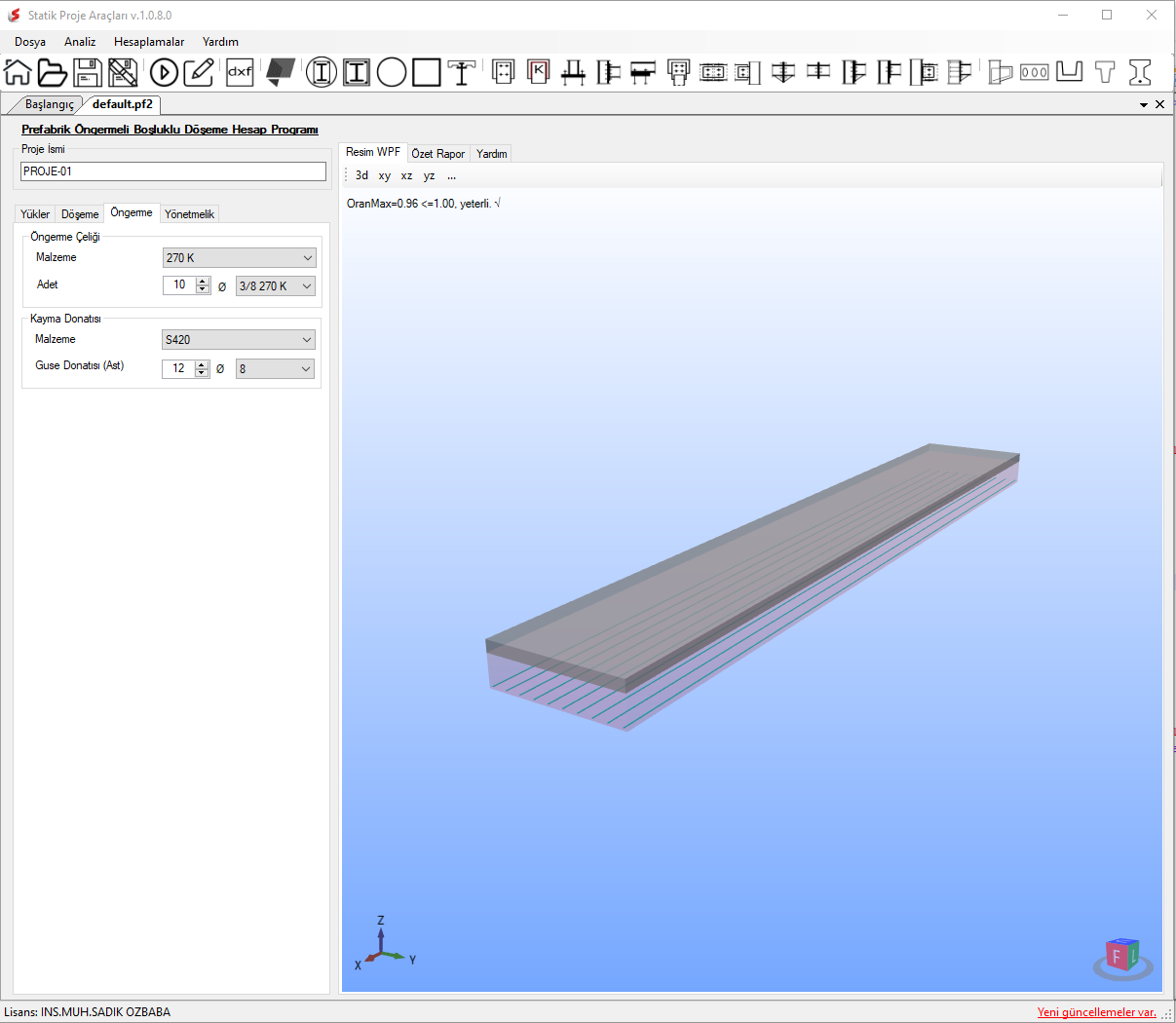
Task: Click the Home icon in the toolbar
Action: (x=19, y=72)
